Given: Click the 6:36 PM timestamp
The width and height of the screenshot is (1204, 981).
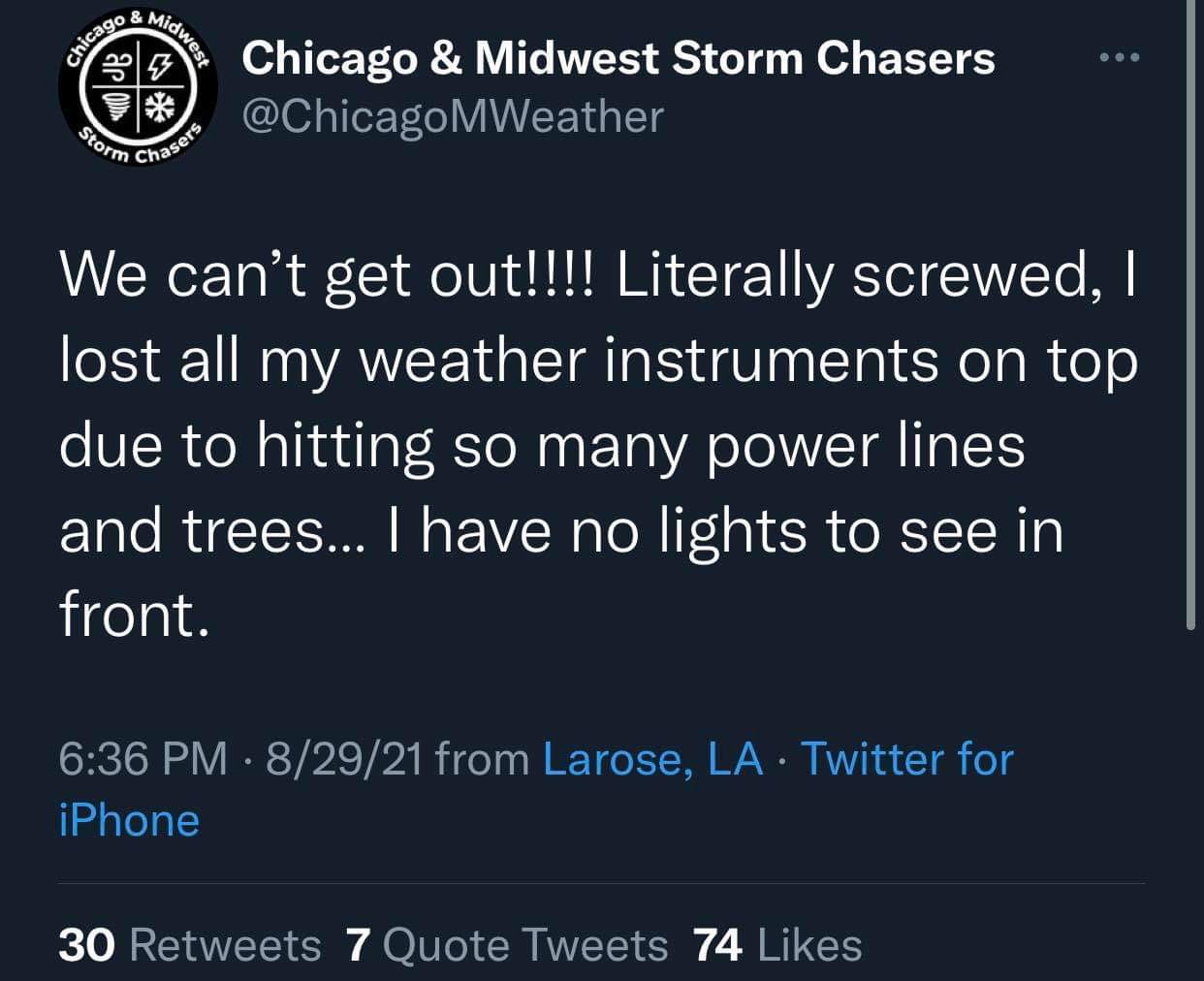Looking at the screenshot, I should pyautogui.click(x=143, y=758).
